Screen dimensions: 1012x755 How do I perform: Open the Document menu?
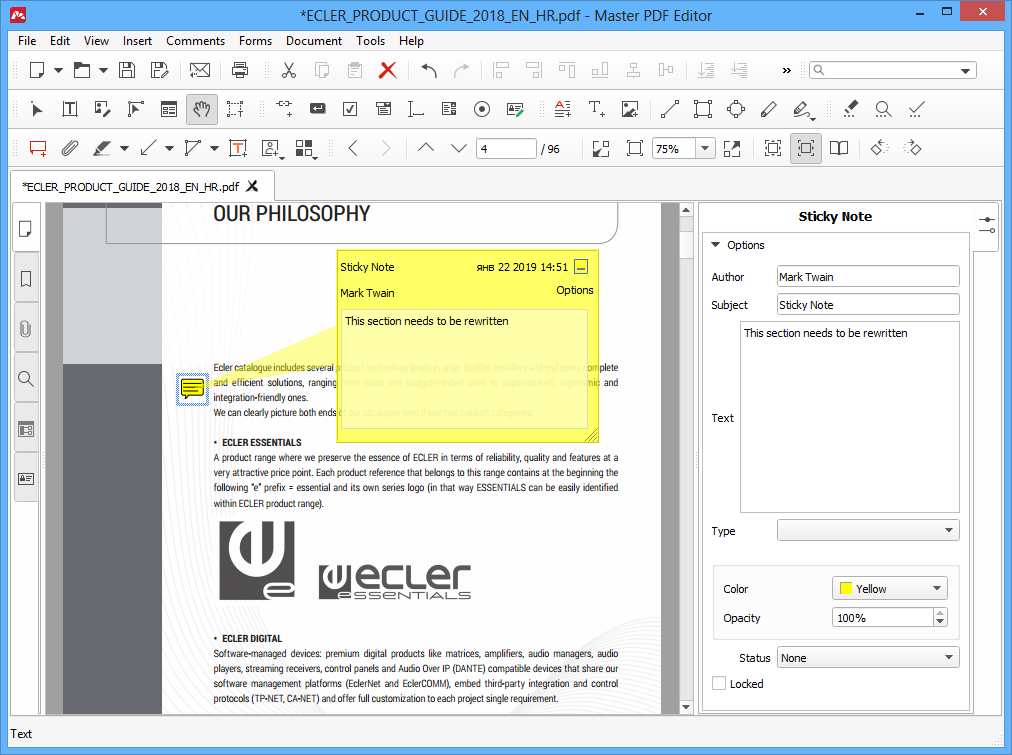click(x=313, y=41)
